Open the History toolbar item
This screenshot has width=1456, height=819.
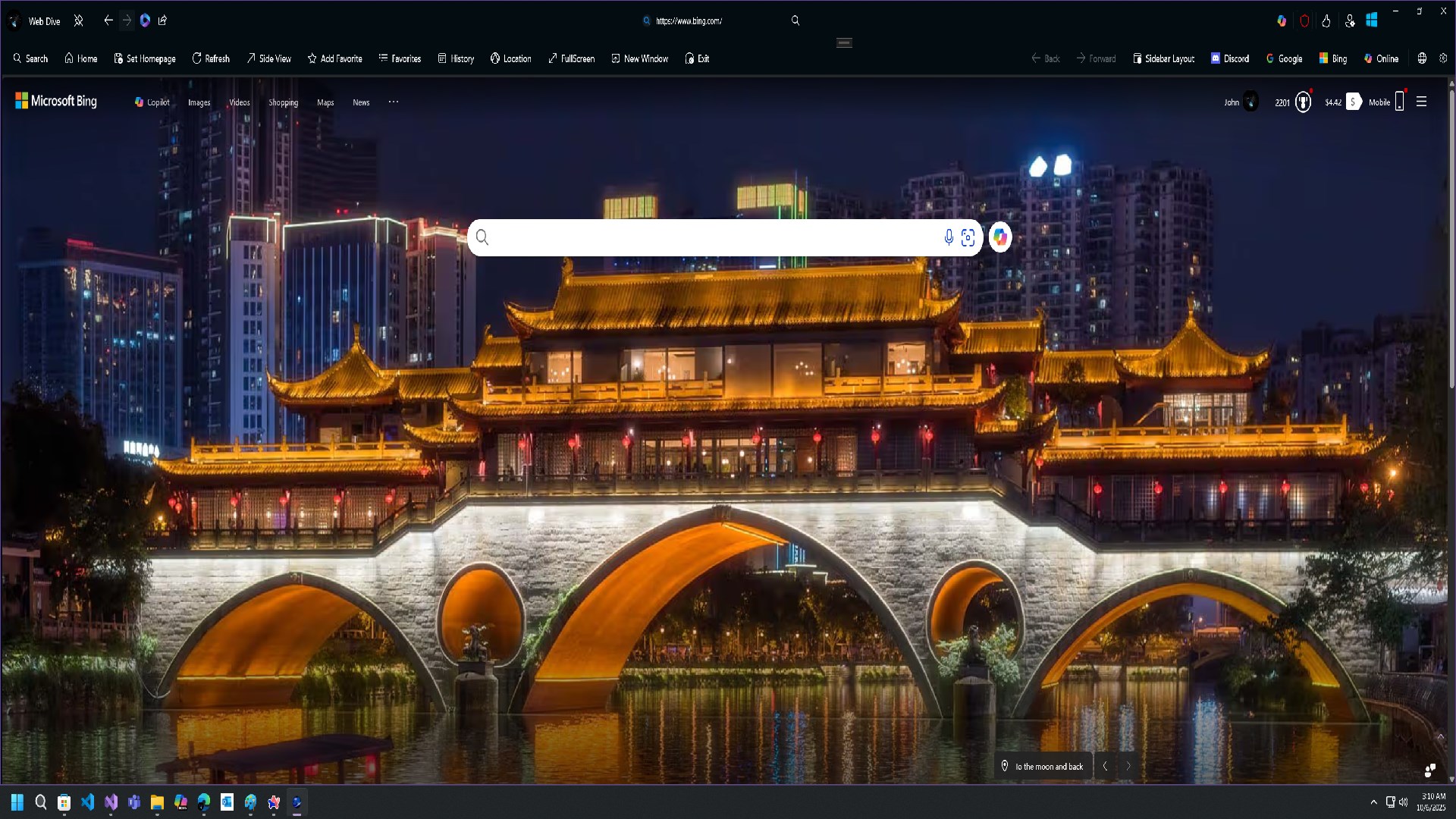[x=456, y=58]
